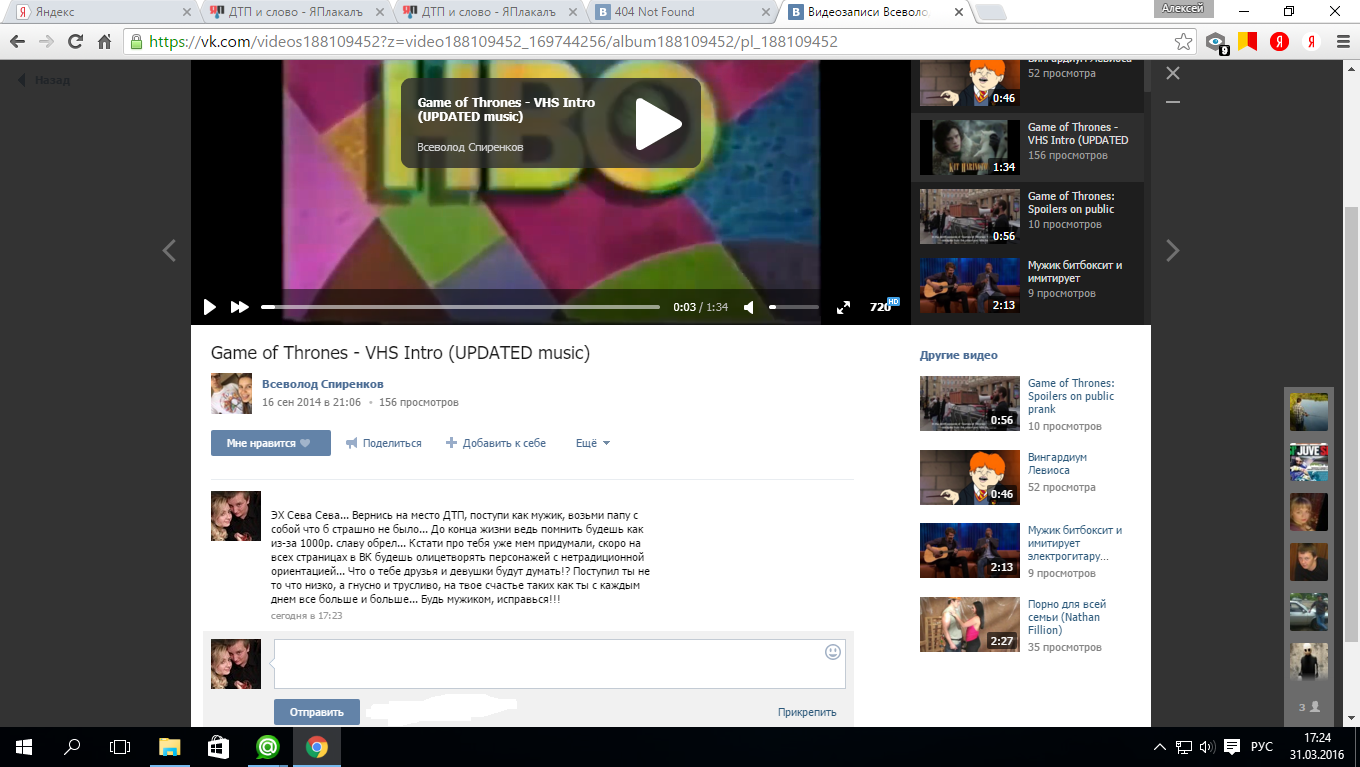Click the Прикрепить link
This screenshot has height=767, width=1360.
(x=807, y=712)
